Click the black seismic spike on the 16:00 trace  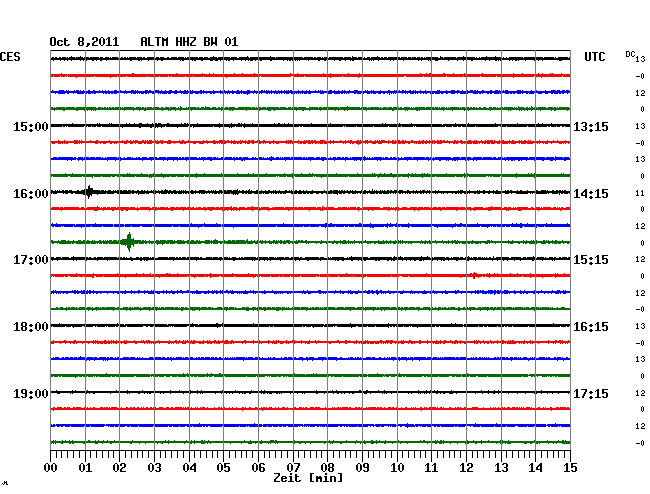pos(89,192)
